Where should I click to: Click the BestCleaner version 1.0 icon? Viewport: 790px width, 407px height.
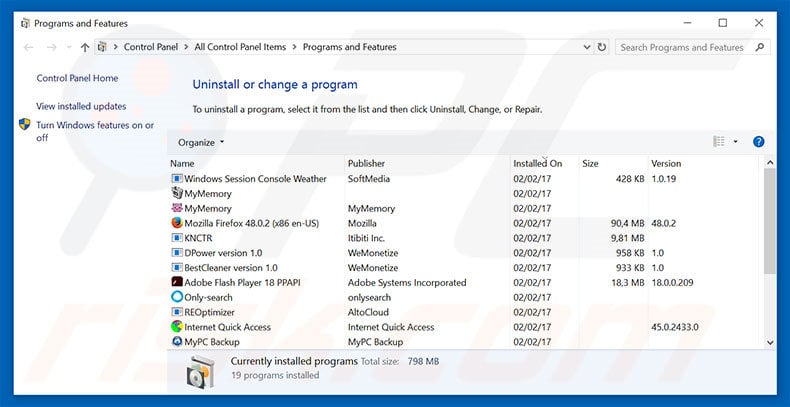pos(177,267)
